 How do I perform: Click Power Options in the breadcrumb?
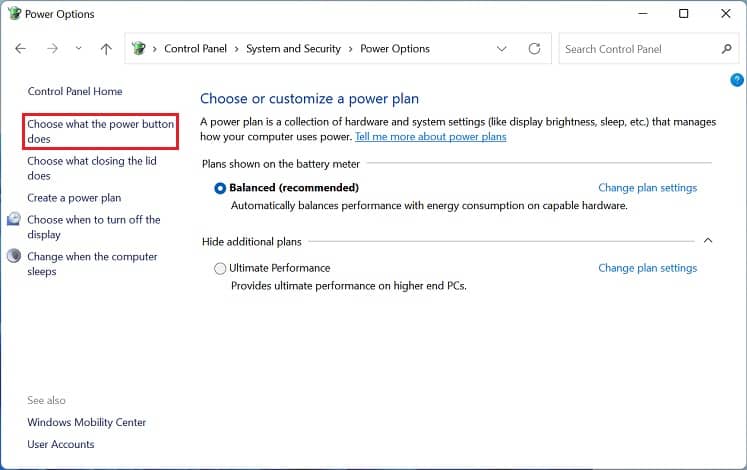pyautogui.click(x=395, y=49)
